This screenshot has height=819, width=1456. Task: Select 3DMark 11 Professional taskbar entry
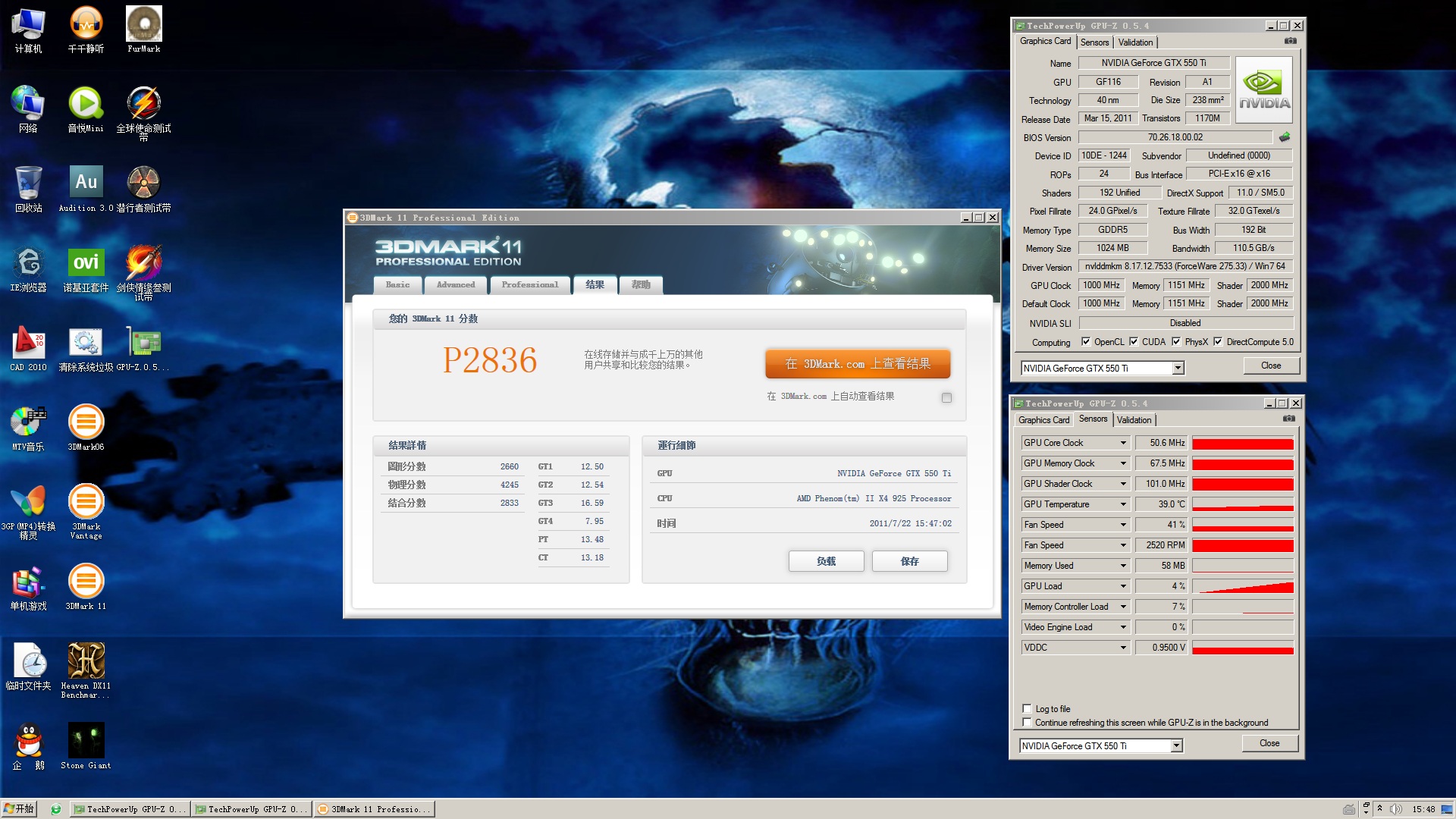pos(375,810)
